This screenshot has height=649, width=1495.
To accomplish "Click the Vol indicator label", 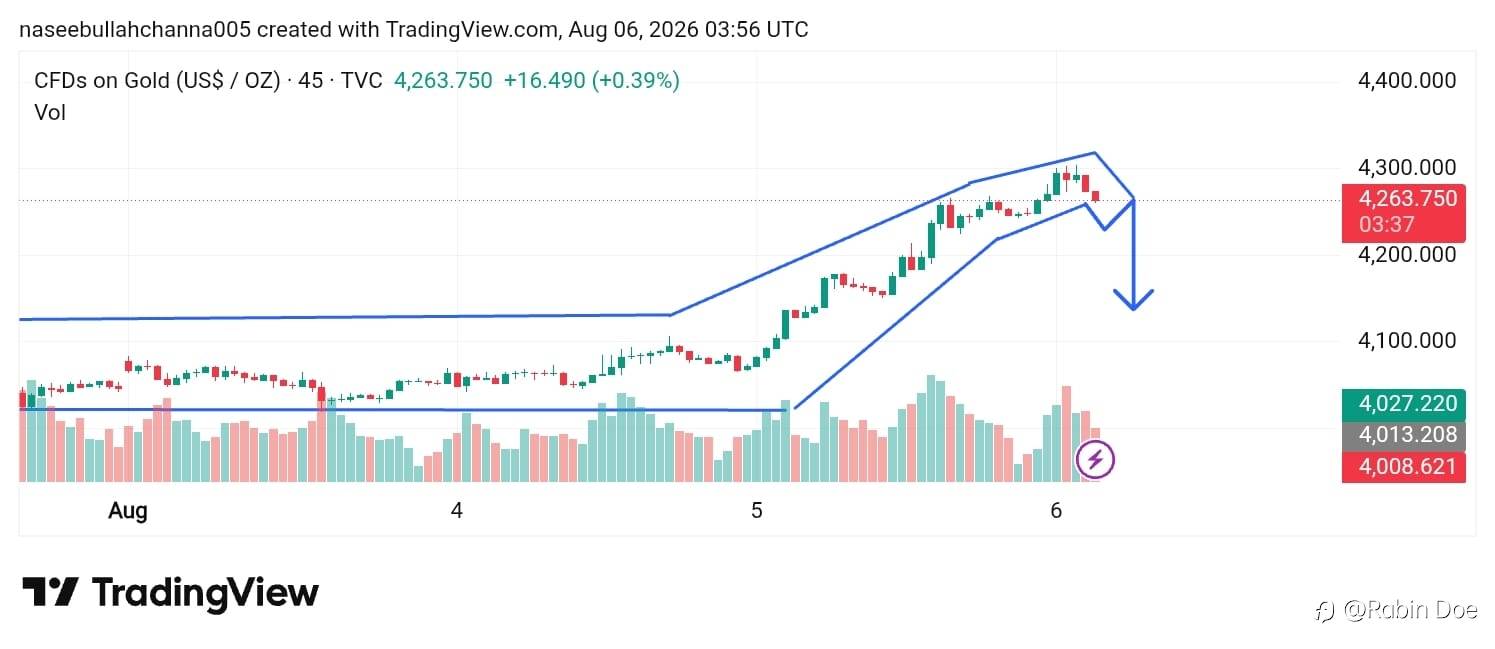I will click(x=50, y=113).
